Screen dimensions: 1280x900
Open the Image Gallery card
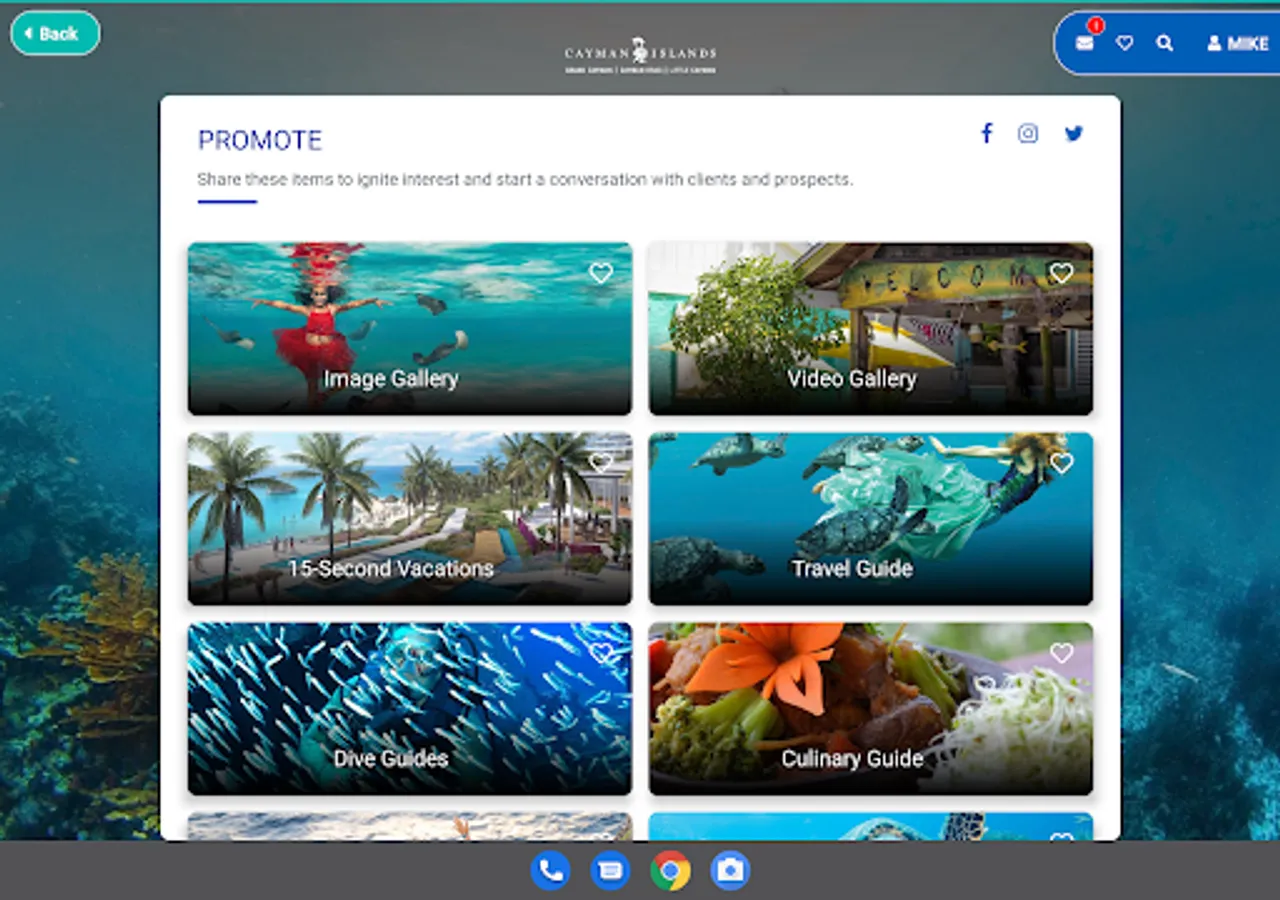[410, 329]
